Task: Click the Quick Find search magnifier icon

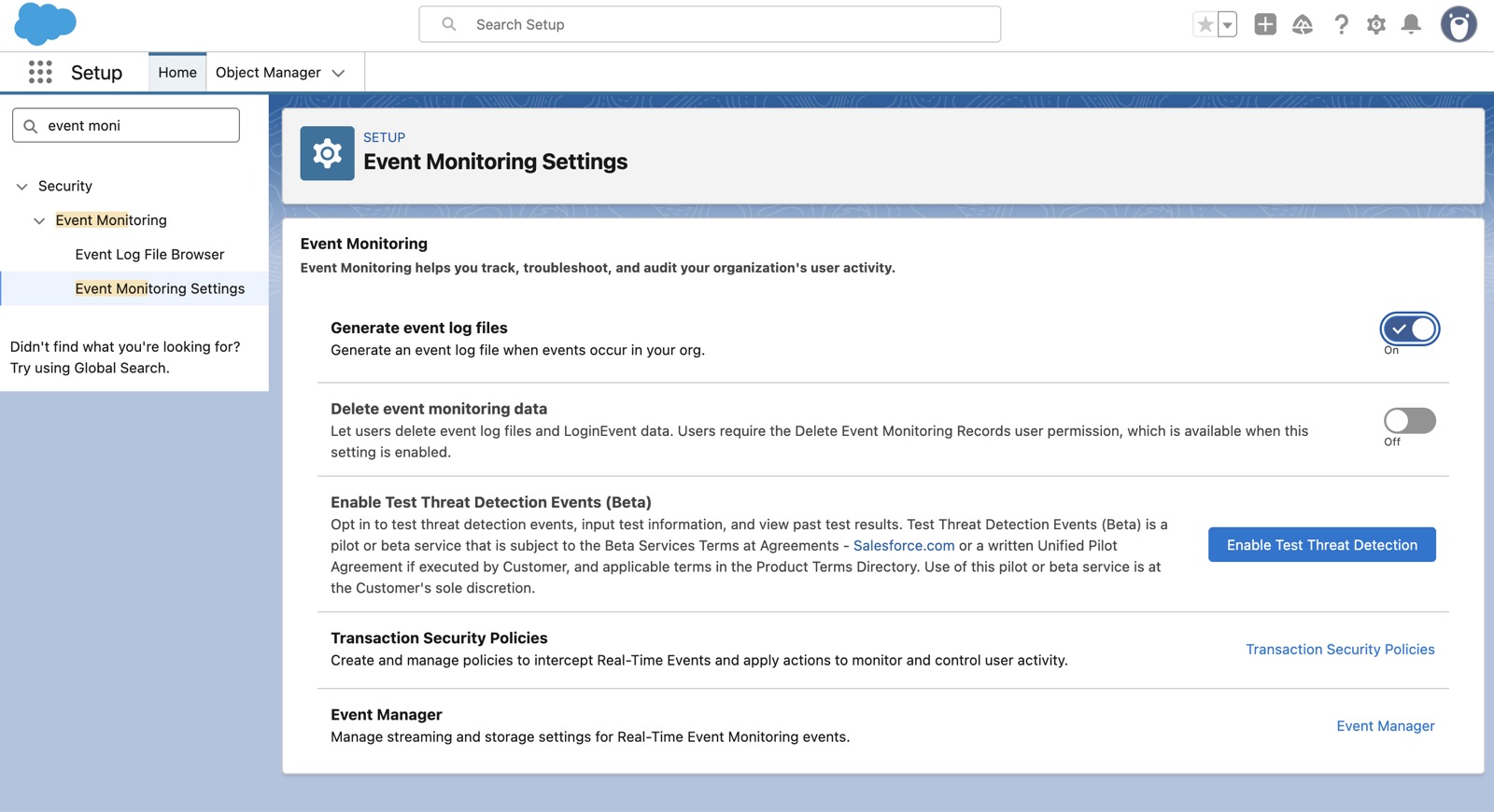Action: (31, 126)
